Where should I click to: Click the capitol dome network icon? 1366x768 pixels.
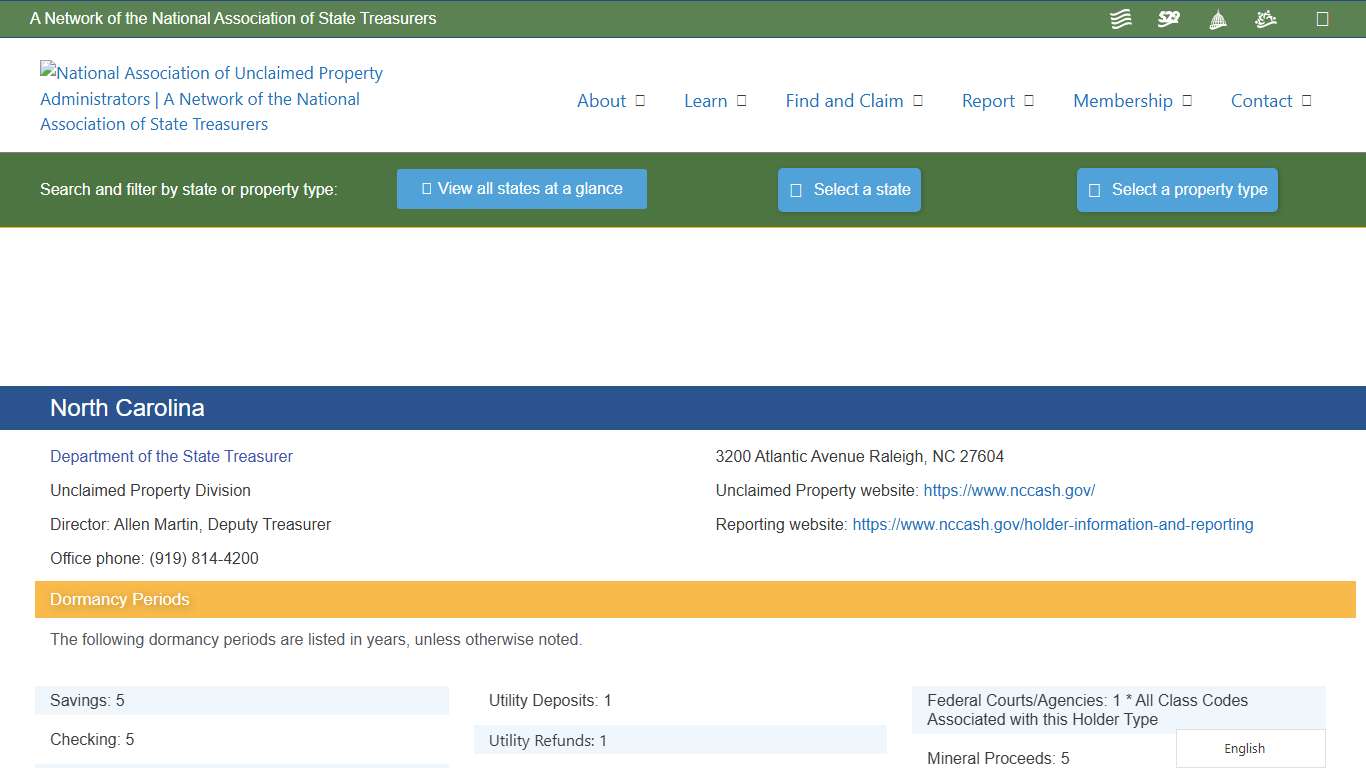point(1217,18)
